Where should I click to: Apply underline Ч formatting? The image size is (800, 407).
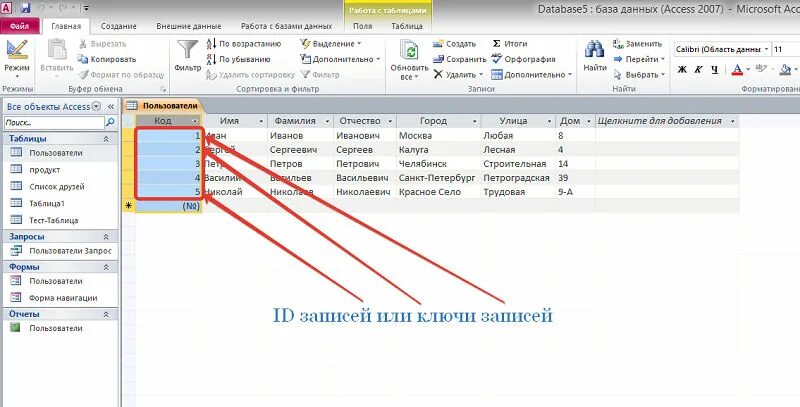[714, 69]
